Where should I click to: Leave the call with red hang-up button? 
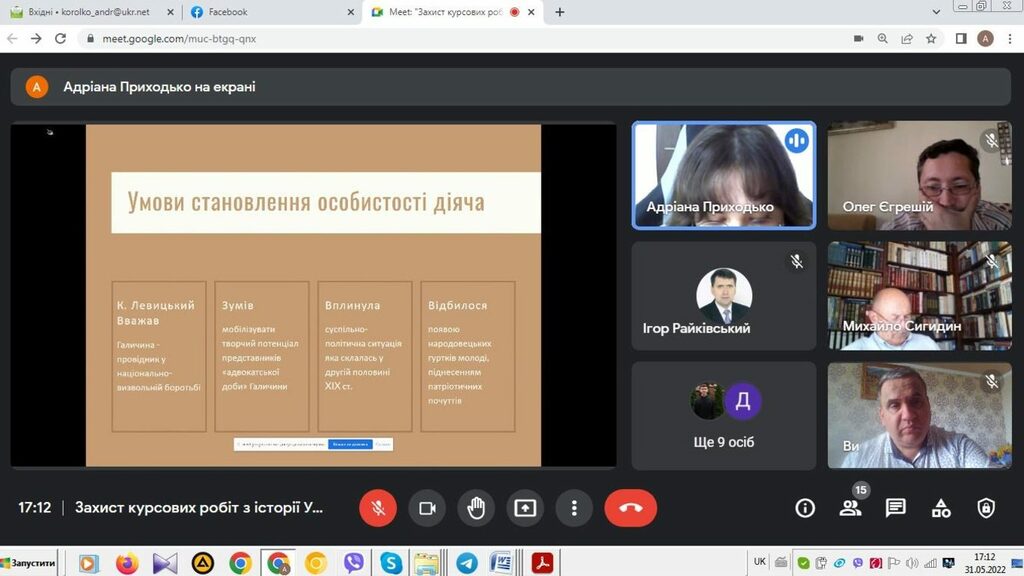[630, 508]
